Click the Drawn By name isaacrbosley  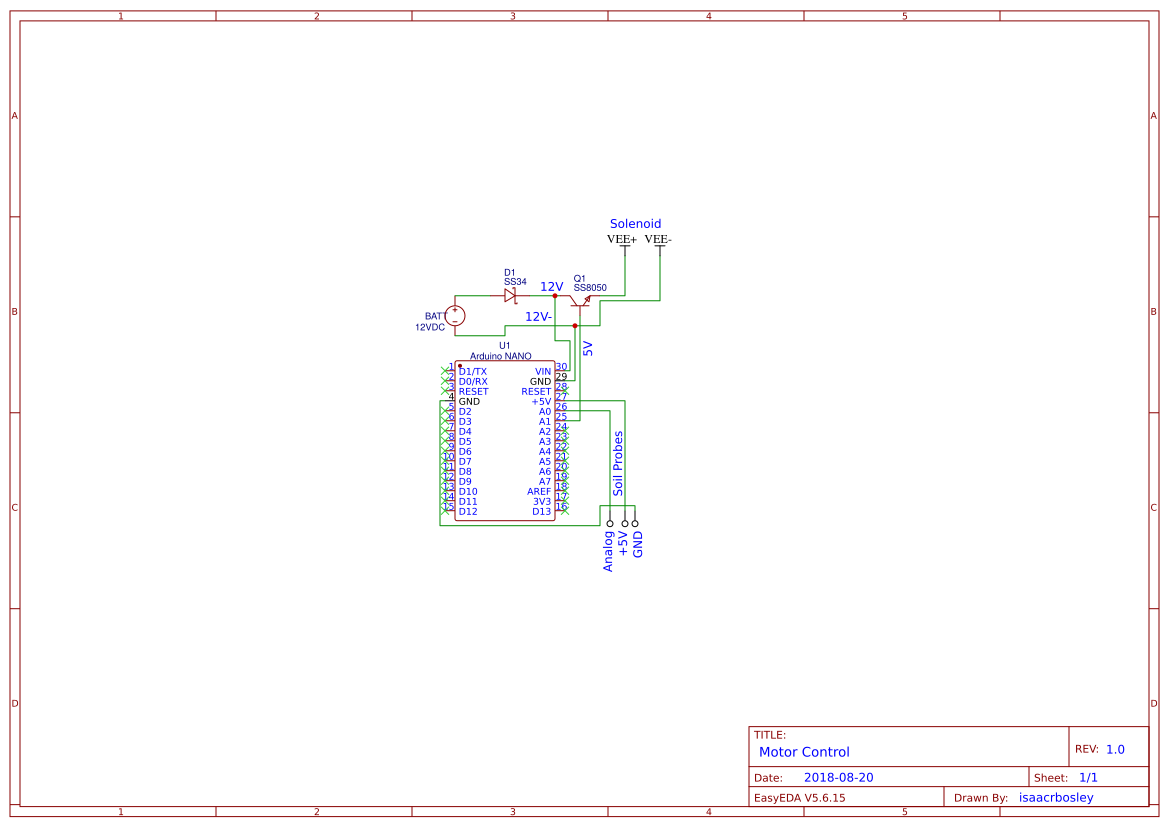(1055, 796)
